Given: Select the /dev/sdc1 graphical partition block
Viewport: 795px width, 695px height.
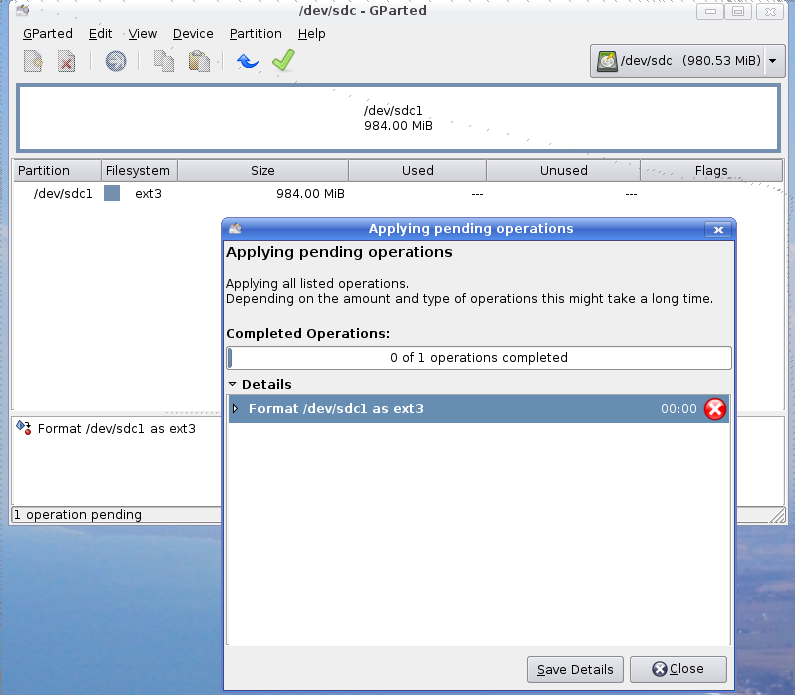Looking at the screenshot, I should pyautogui.click(x=398, y=118).
